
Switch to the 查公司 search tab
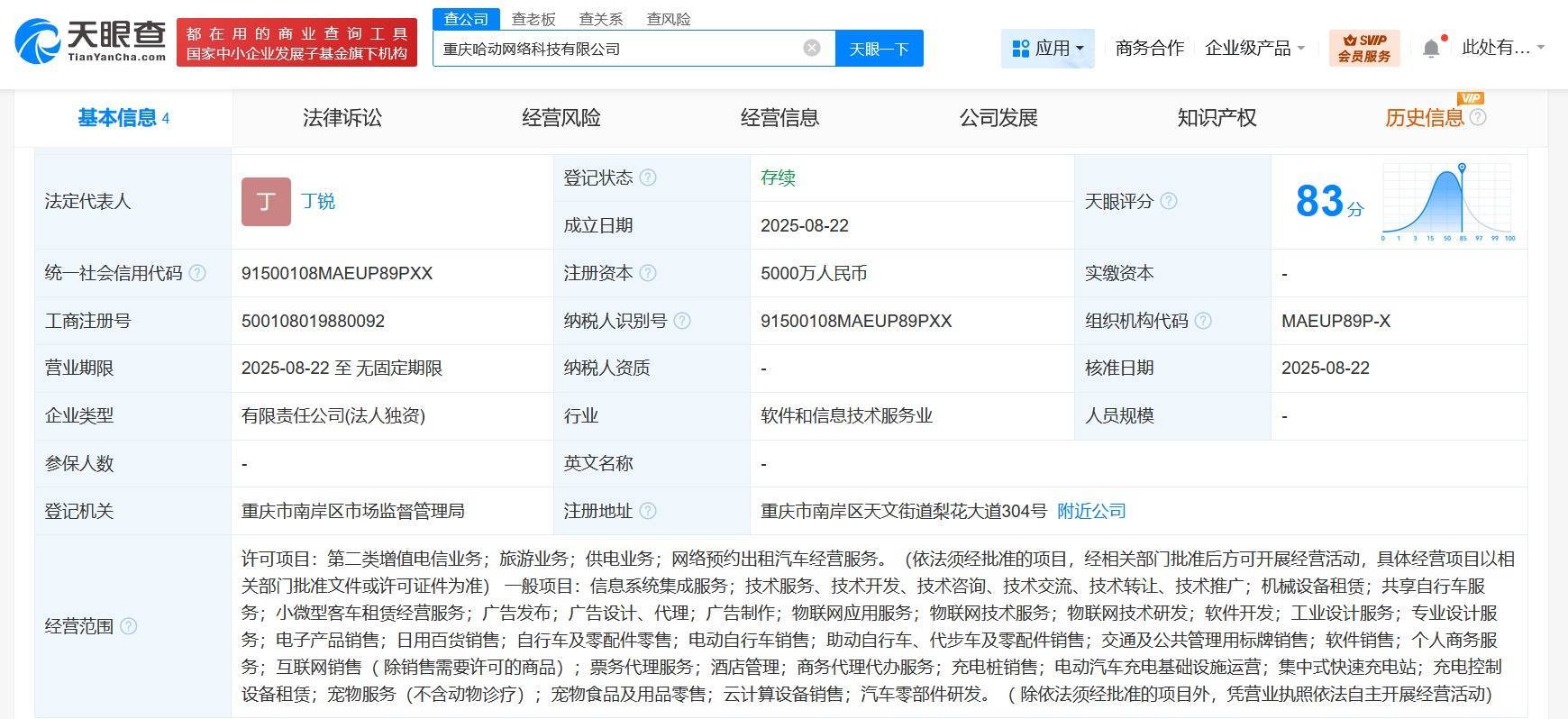466,19
